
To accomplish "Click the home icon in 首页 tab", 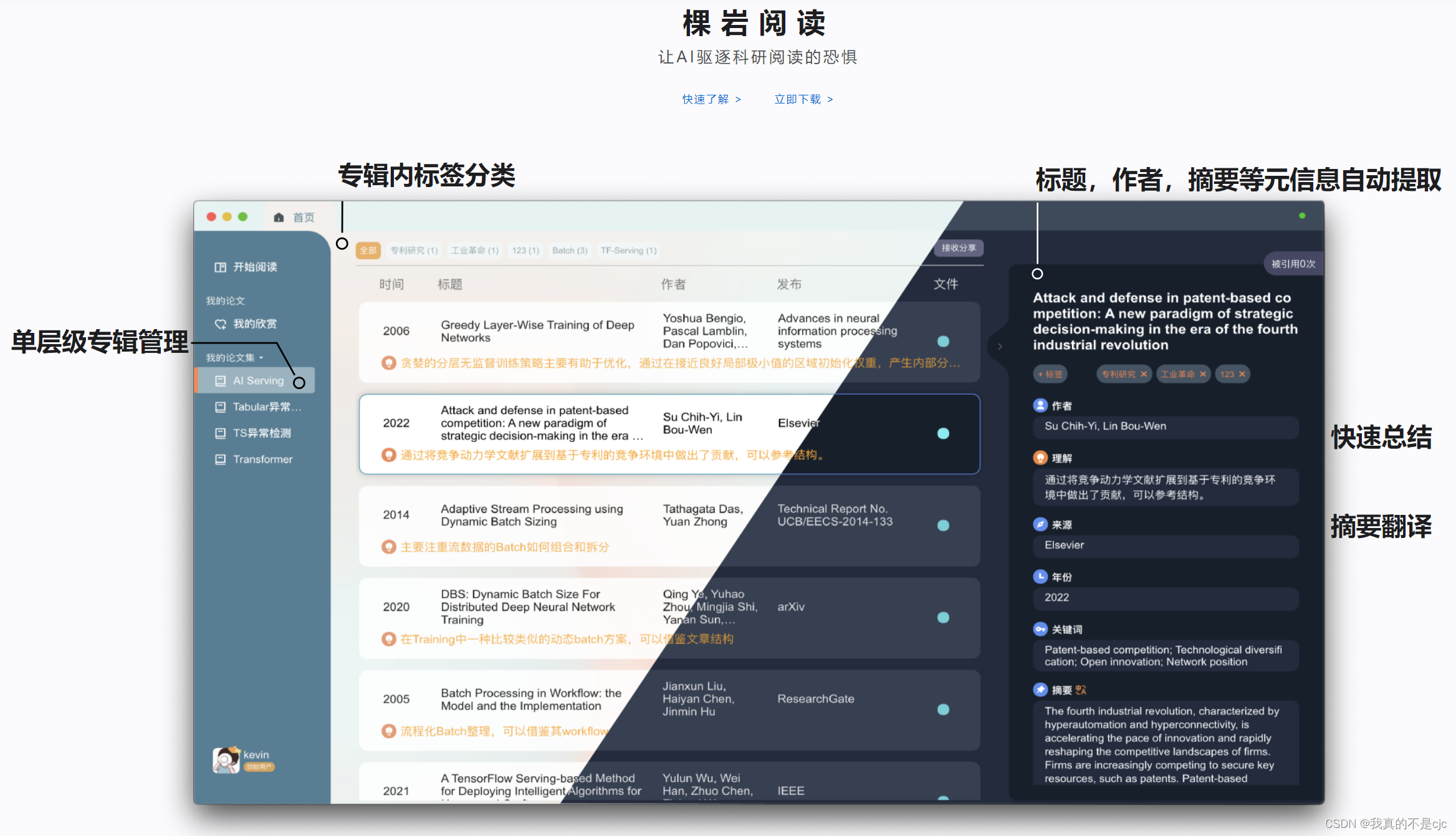I will point(279,217).
